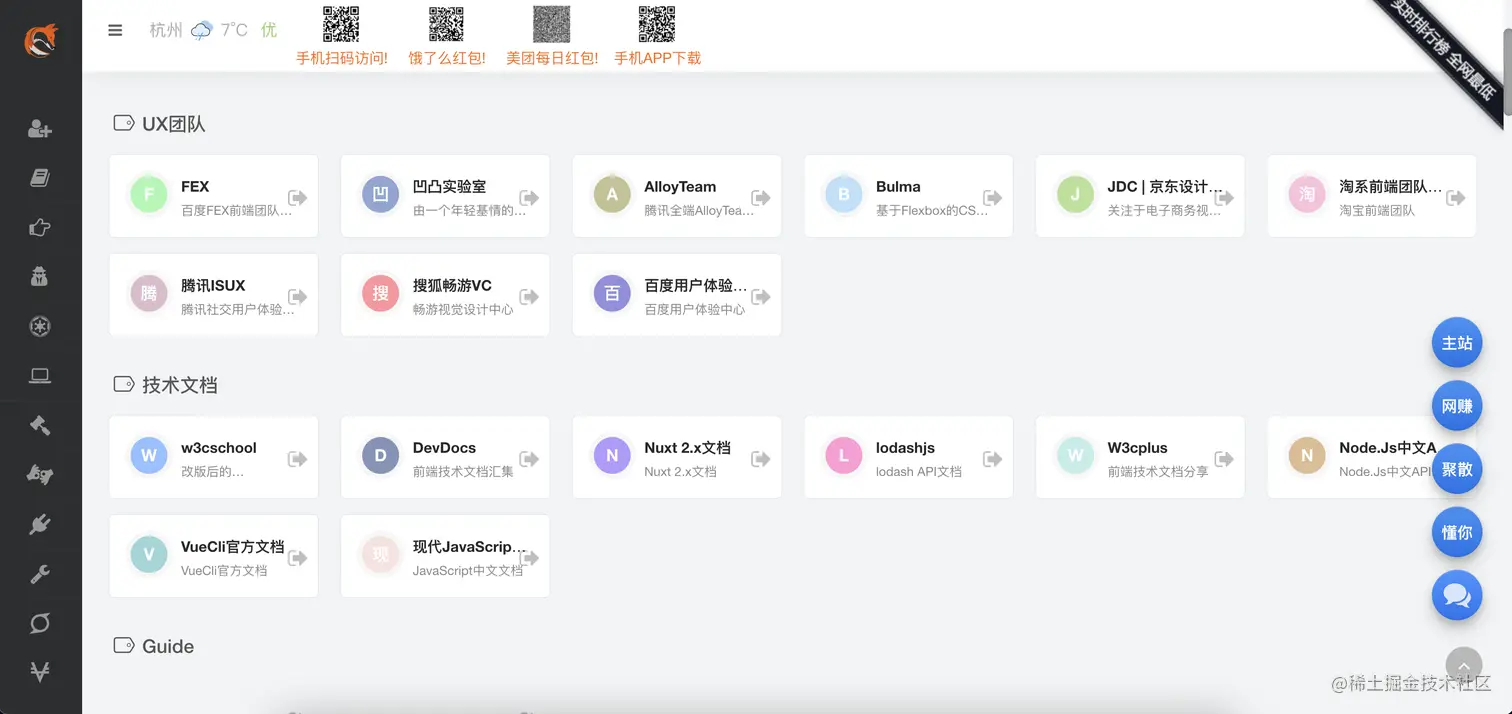The image size is (1512, 714).
Task: Toggle the hamburger sidebar menu
Action: pos(115,30)
